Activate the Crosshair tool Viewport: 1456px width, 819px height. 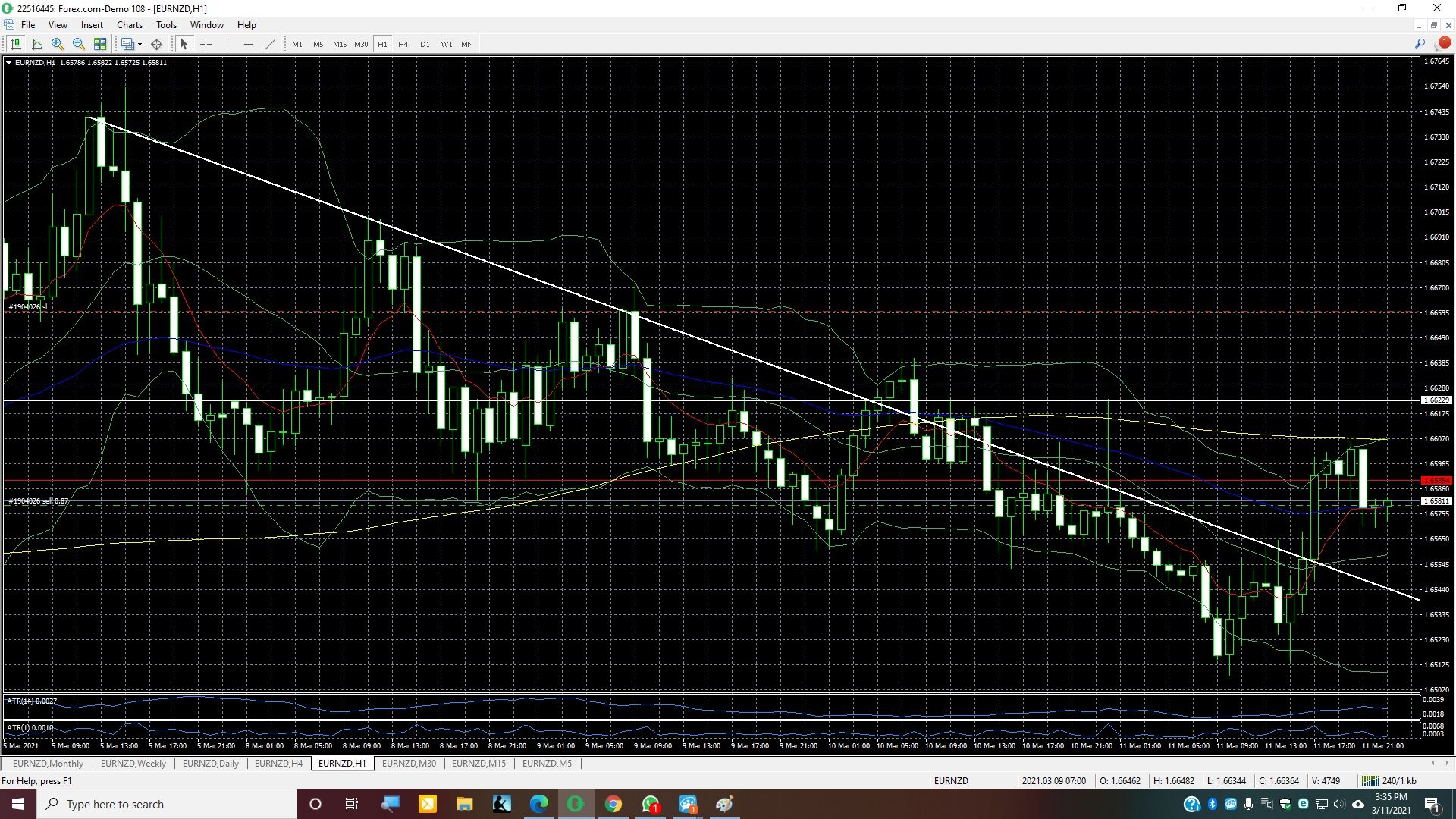(206, 44)
